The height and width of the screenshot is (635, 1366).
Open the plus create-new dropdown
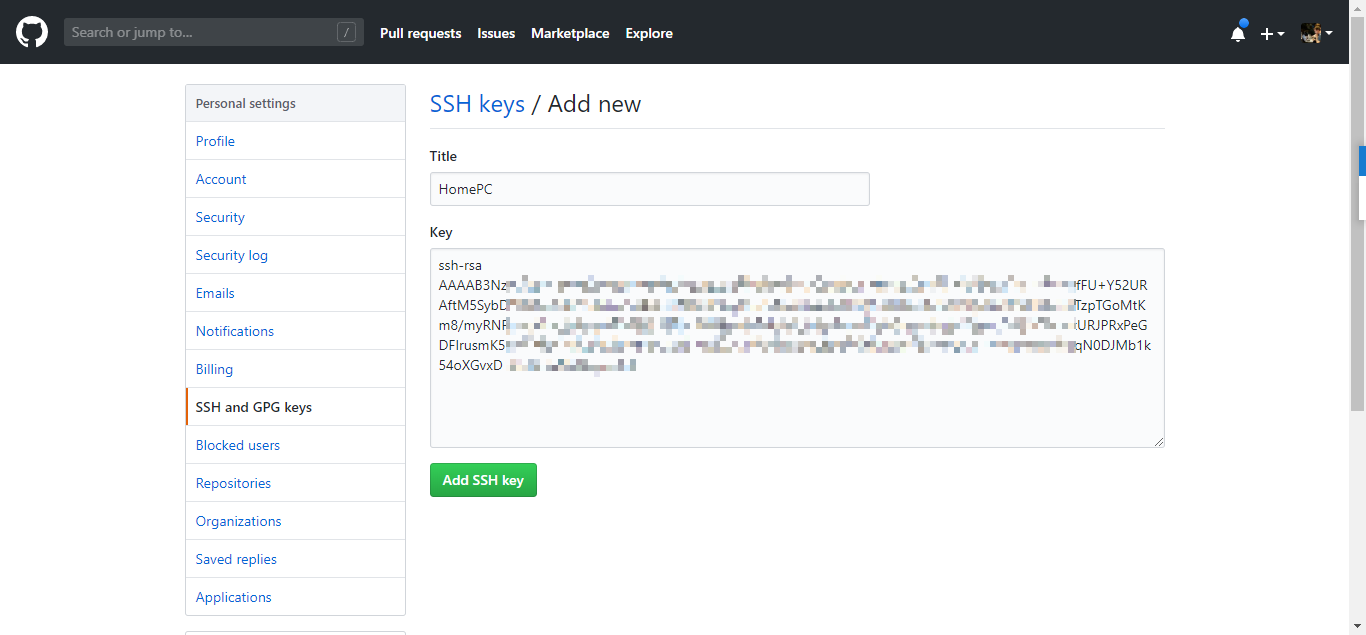pyautogui.click(x=1272, y=33)
